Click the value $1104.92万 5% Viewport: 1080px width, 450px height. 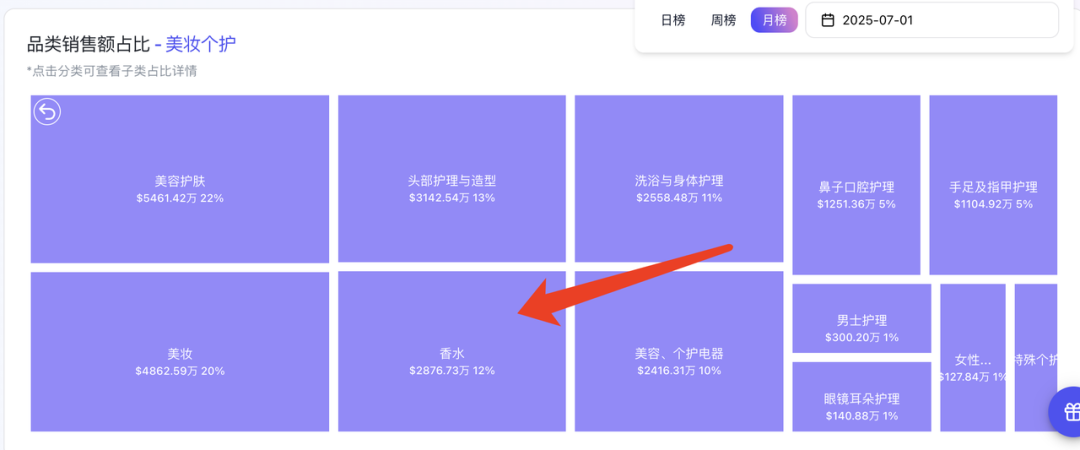(x=993, y=204)
